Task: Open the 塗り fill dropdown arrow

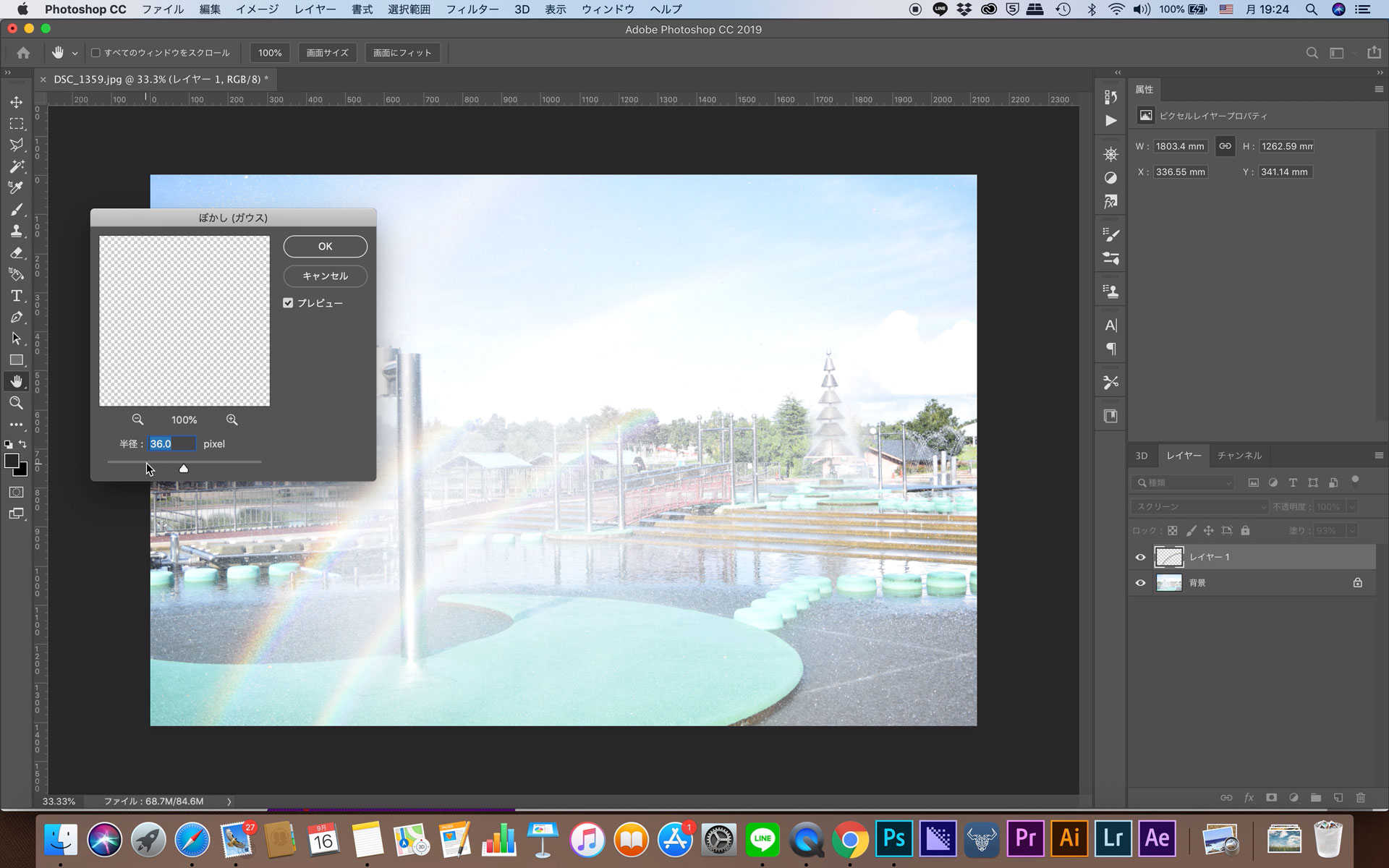Action: 1351,531
